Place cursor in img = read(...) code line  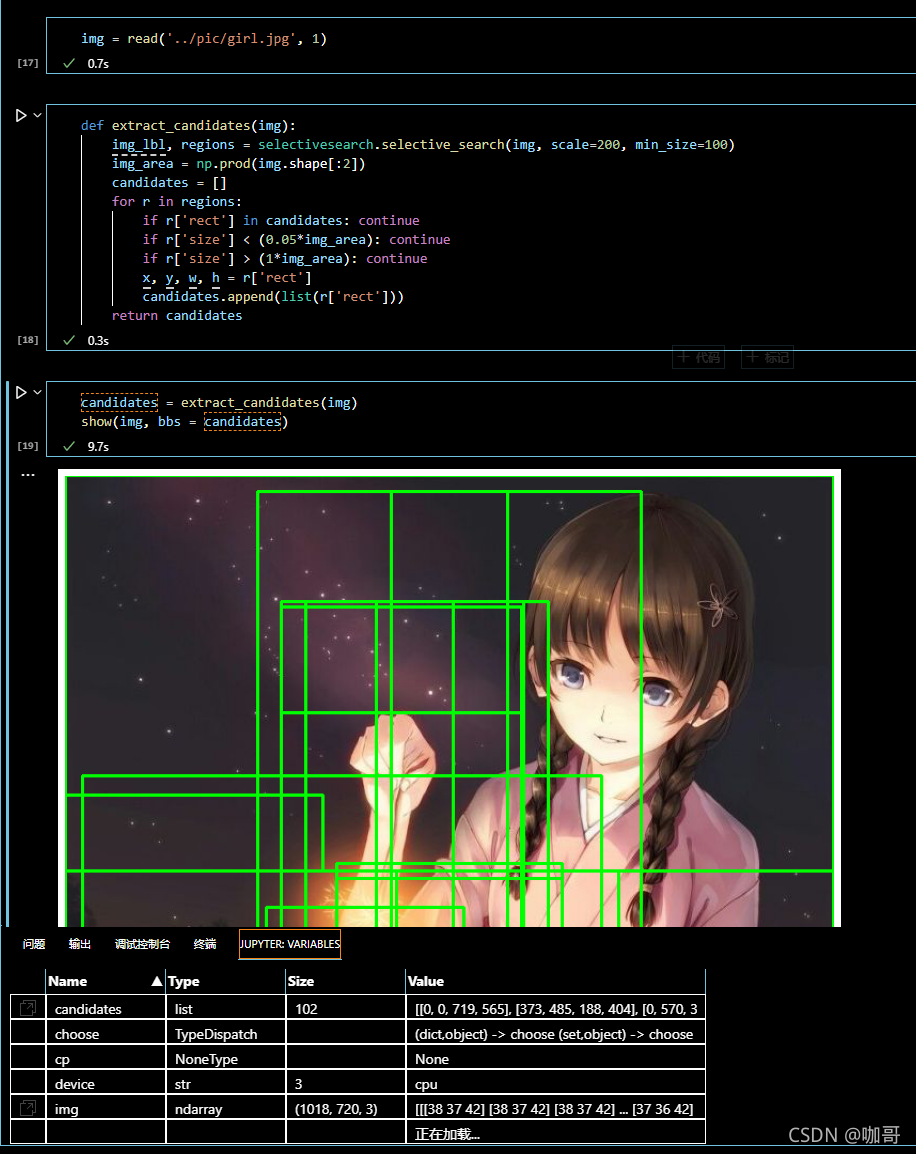[x=204, y=38]
